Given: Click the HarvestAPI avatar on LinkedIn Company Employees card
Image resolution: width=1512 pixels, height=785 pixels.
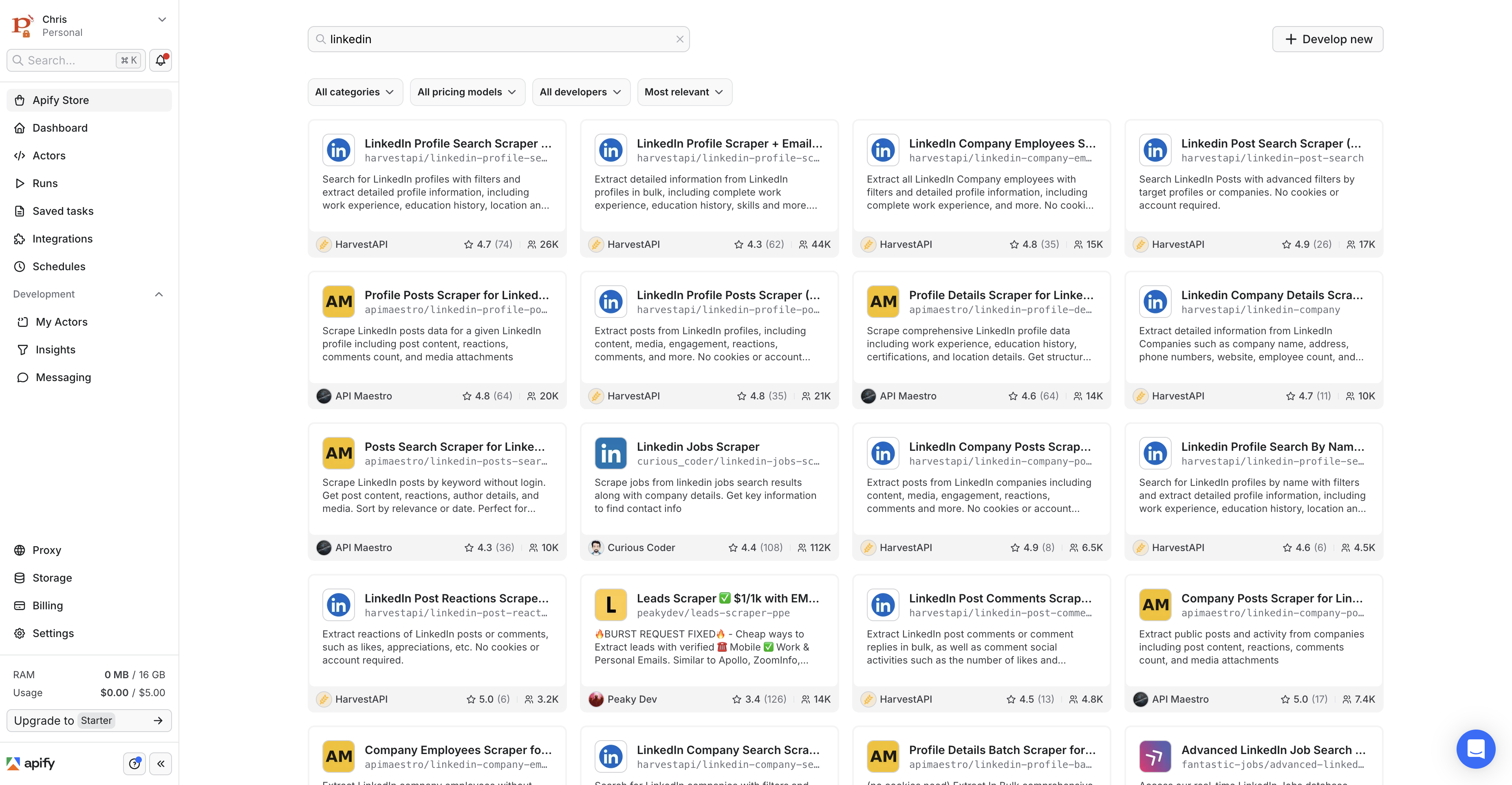Looking at the screenshot, I should pos(868,244).
